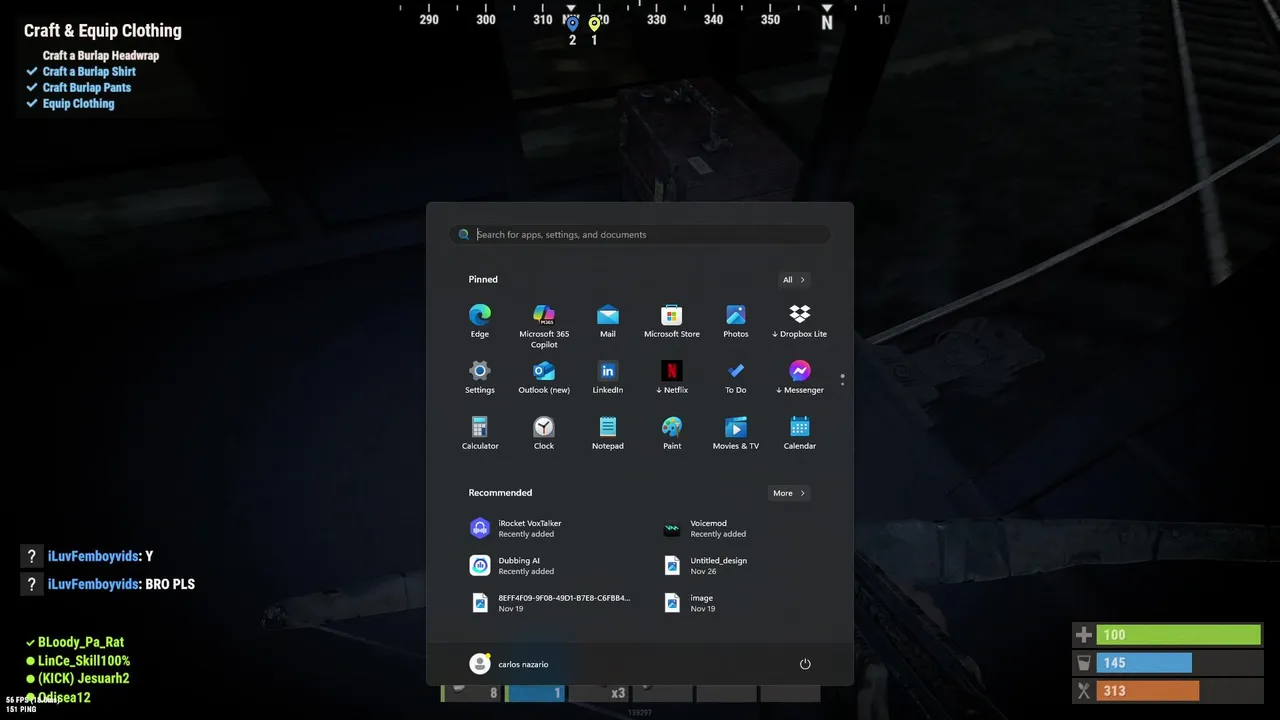The width and height of the screenshot is (1280, 720).
Task: Click chat message BRO PLS
Action: click(x=169, y=584)
